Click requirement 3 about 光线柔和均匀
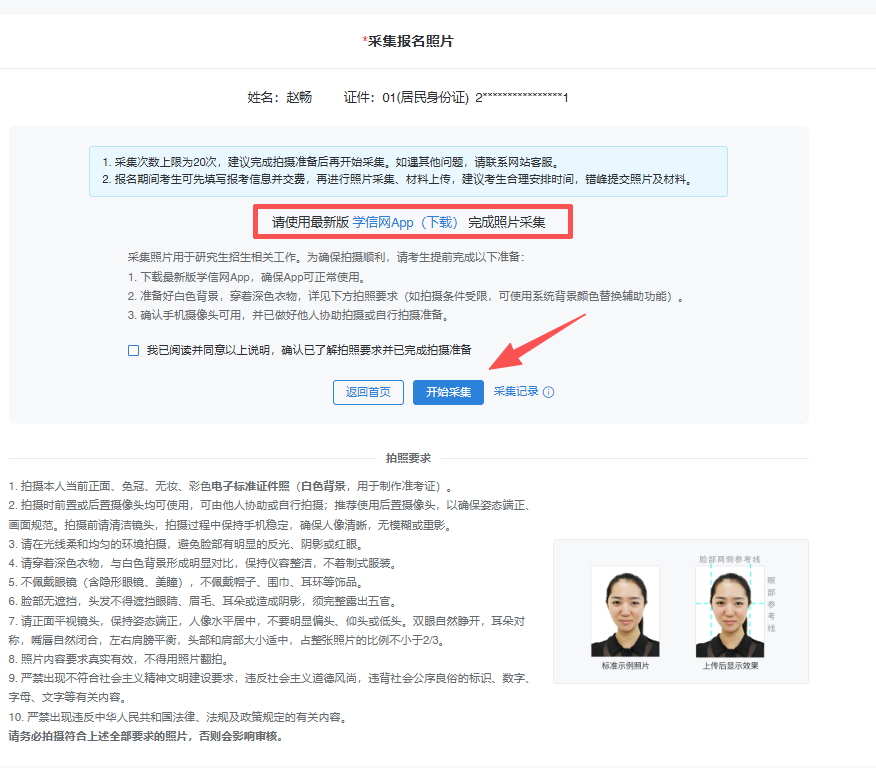Image resolution: width=876 pixels, height=768 pixels. pyautogui.click(x=188, y=544)
